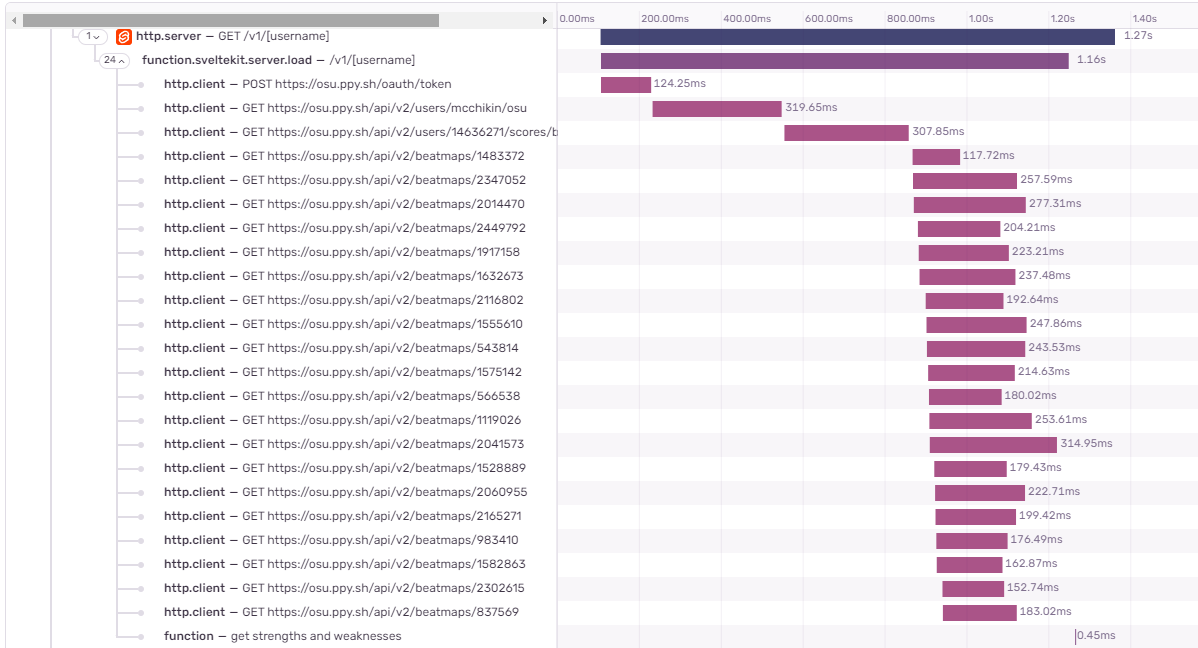Click the 214.63ms timeline bar
Image resolution: width=1198 pixels, height=648 pixels.
tap(971, 372)
